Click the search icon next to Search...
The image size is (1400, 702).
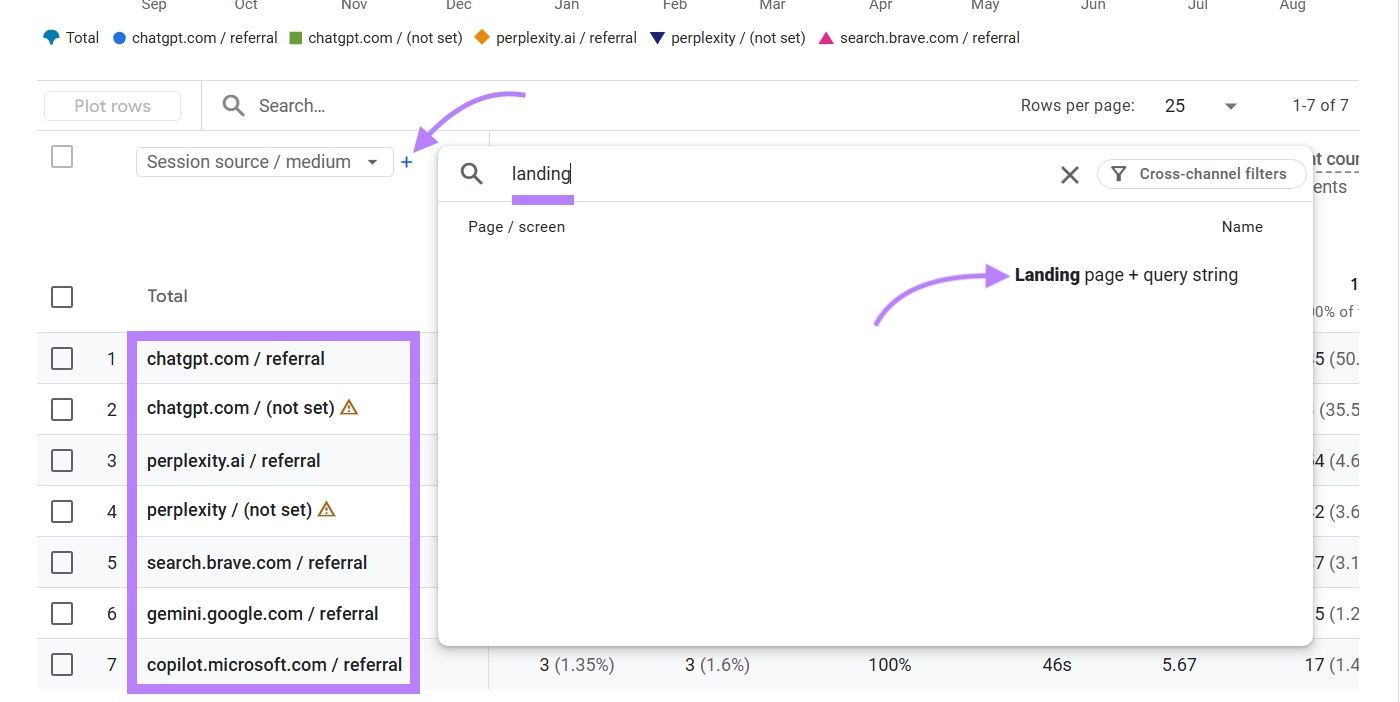tap(232, 105)
